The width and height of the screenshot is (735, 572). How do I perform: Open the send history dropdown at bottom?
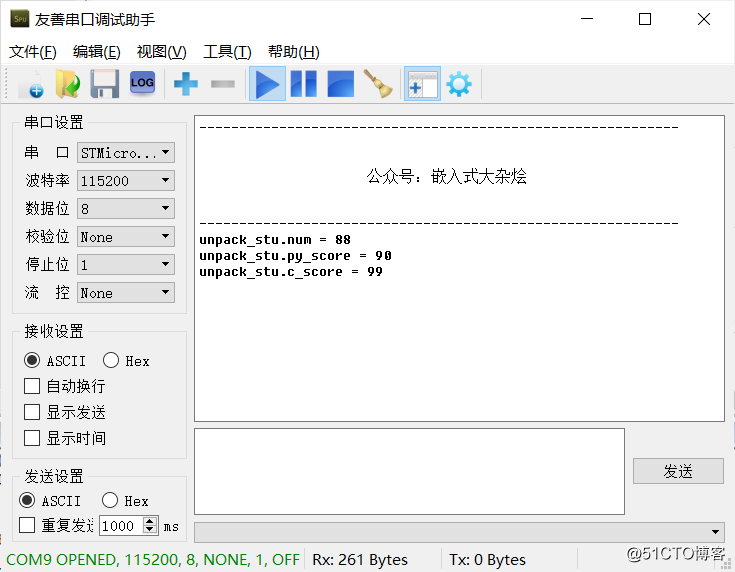pyautogui.click(x=459, y=532)
